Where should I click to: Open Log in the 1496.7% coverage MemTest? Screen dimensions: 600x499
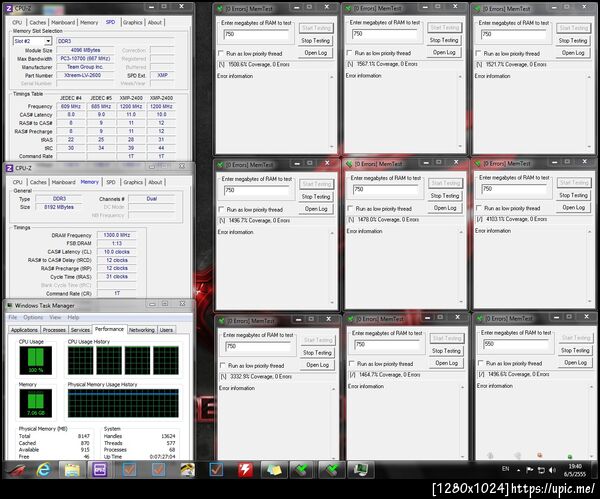[316, 209]
